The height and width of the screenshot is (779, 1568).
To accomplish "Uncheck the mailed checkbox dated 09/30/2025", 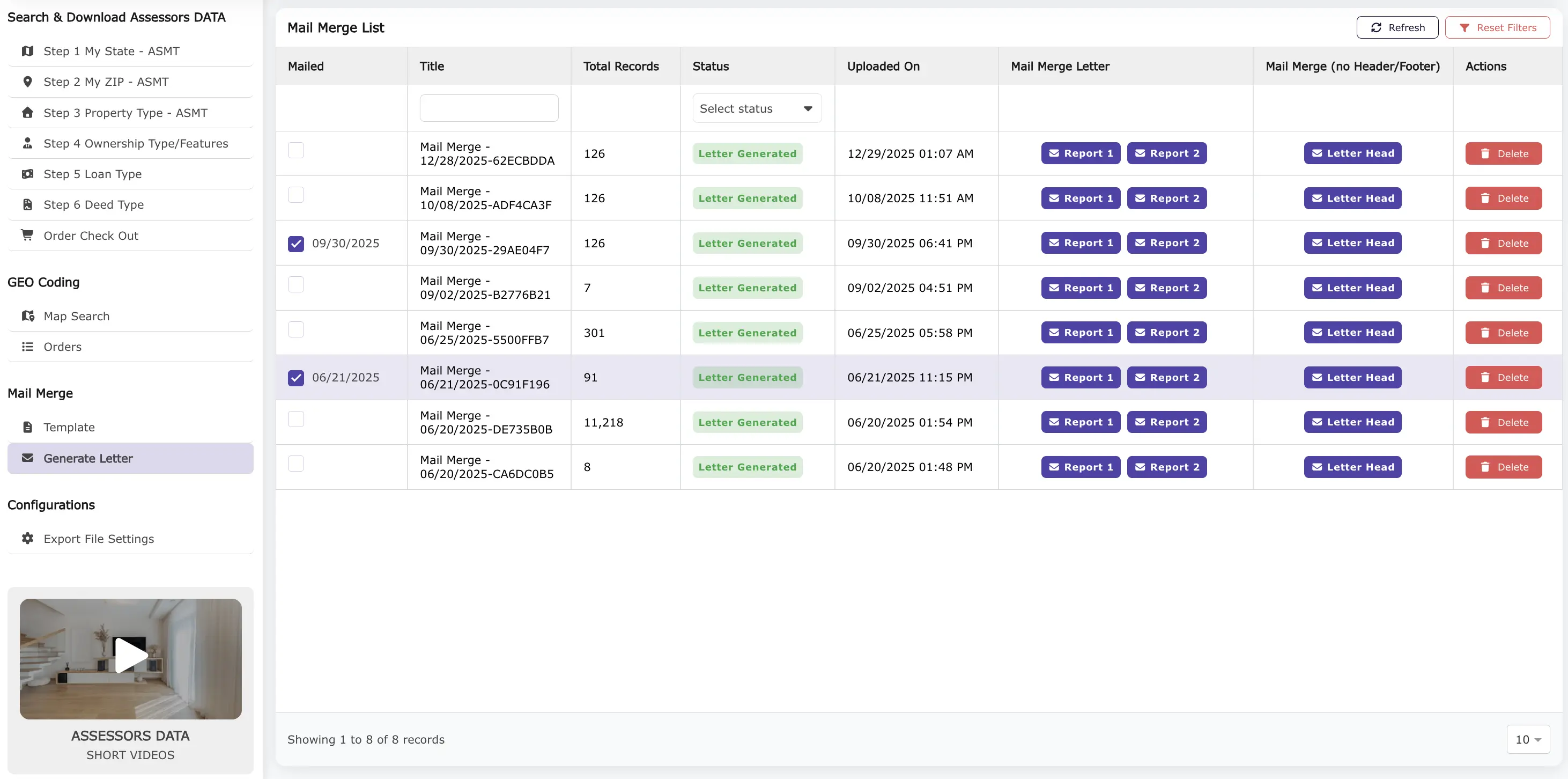I will pos(296,244).
